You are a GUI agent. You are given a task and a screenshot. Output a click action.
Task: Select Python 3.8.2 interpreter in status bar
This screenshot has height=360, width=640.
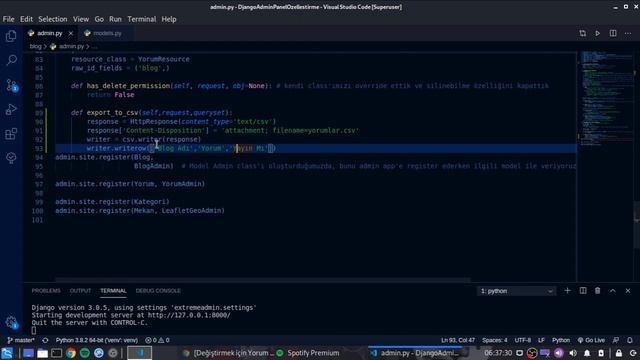pyautogui.click(x=97, y=340)
